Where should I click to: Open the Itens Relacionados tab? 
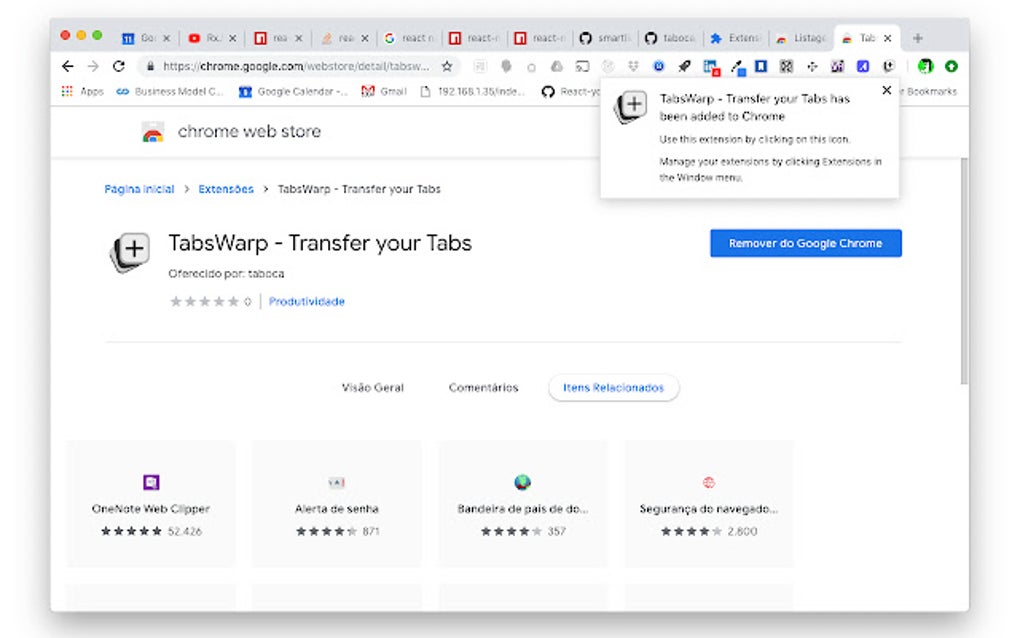613,388
